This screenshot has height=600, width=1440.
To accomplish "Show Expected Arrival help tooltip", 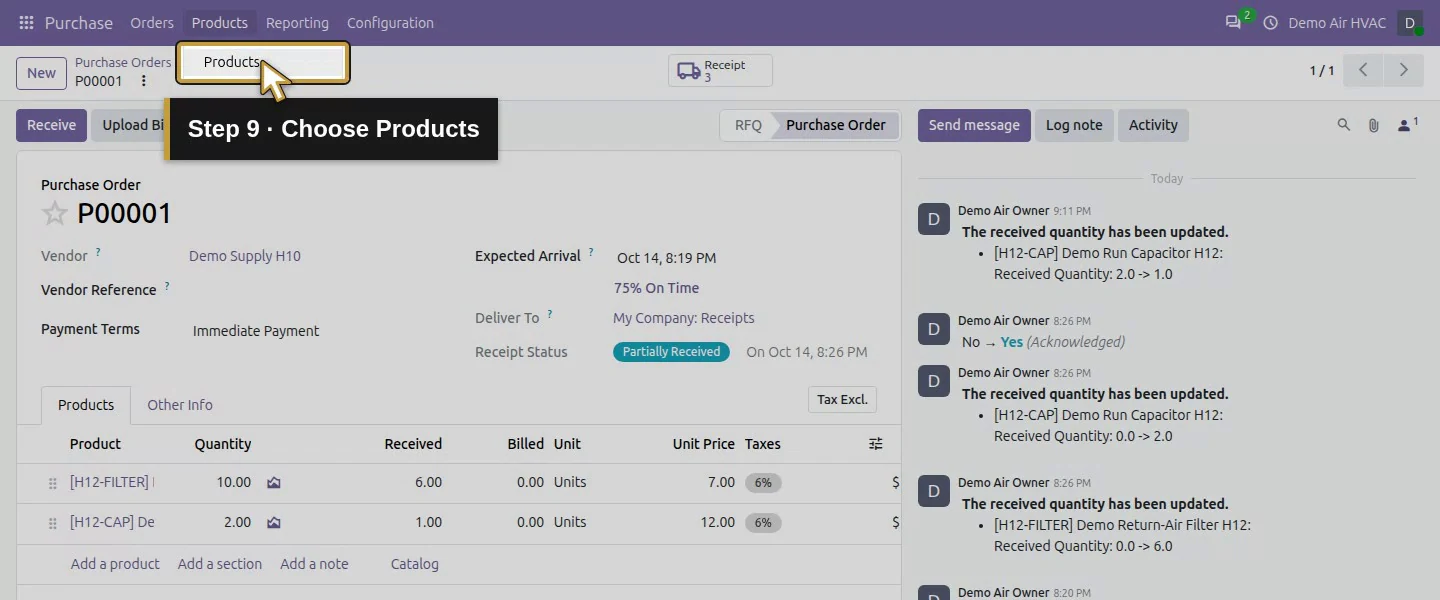I will pyautogui.click(x=591, y=253).
